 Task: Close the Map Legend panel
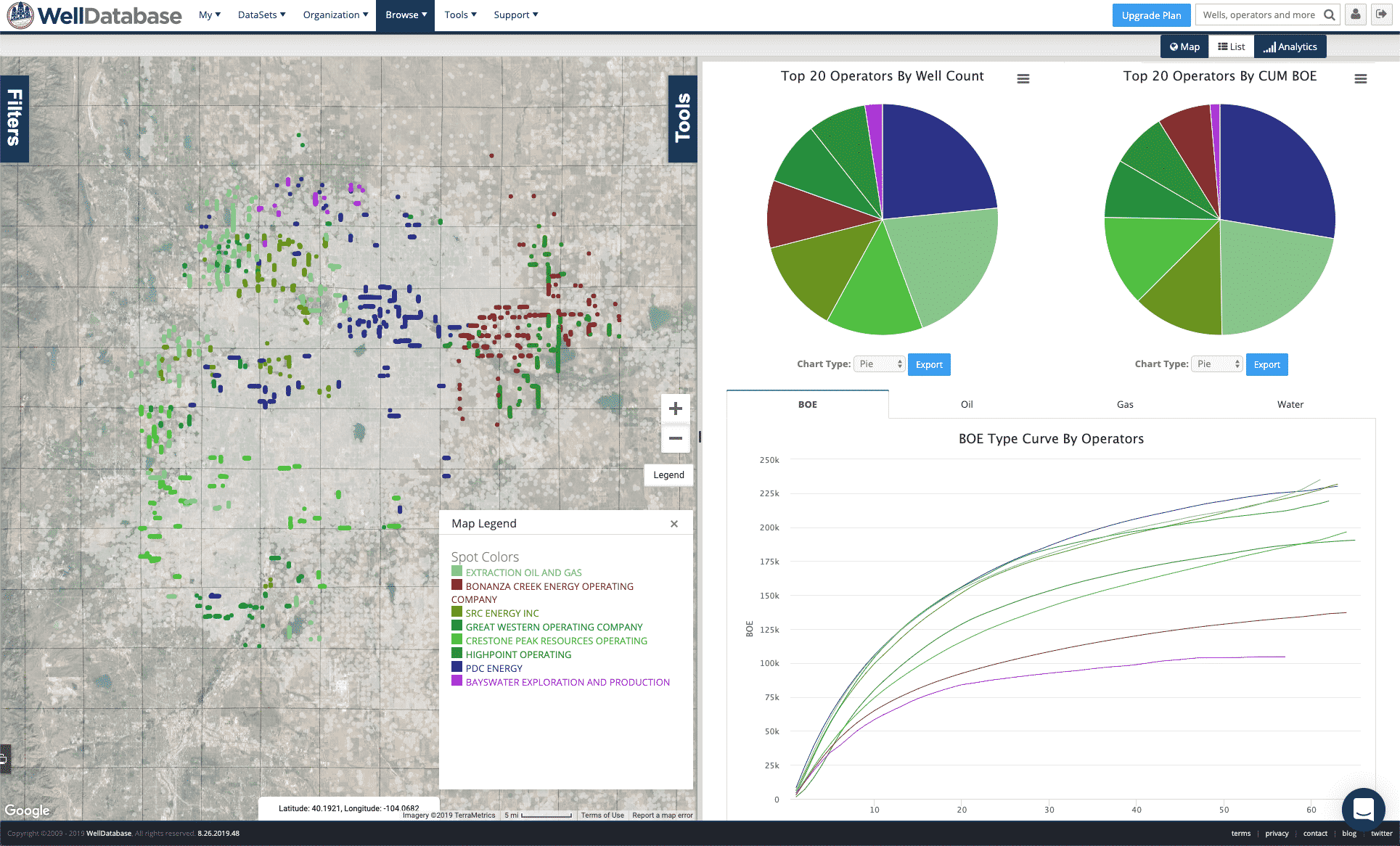[674, 524]
